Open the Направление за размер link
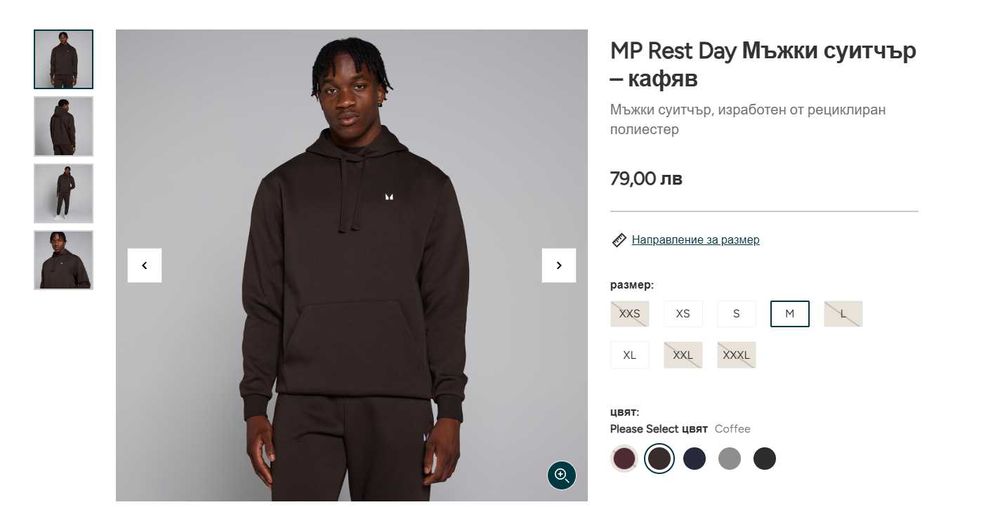The height and width of the screenshot is (507, 1000). tap(695, 240)
